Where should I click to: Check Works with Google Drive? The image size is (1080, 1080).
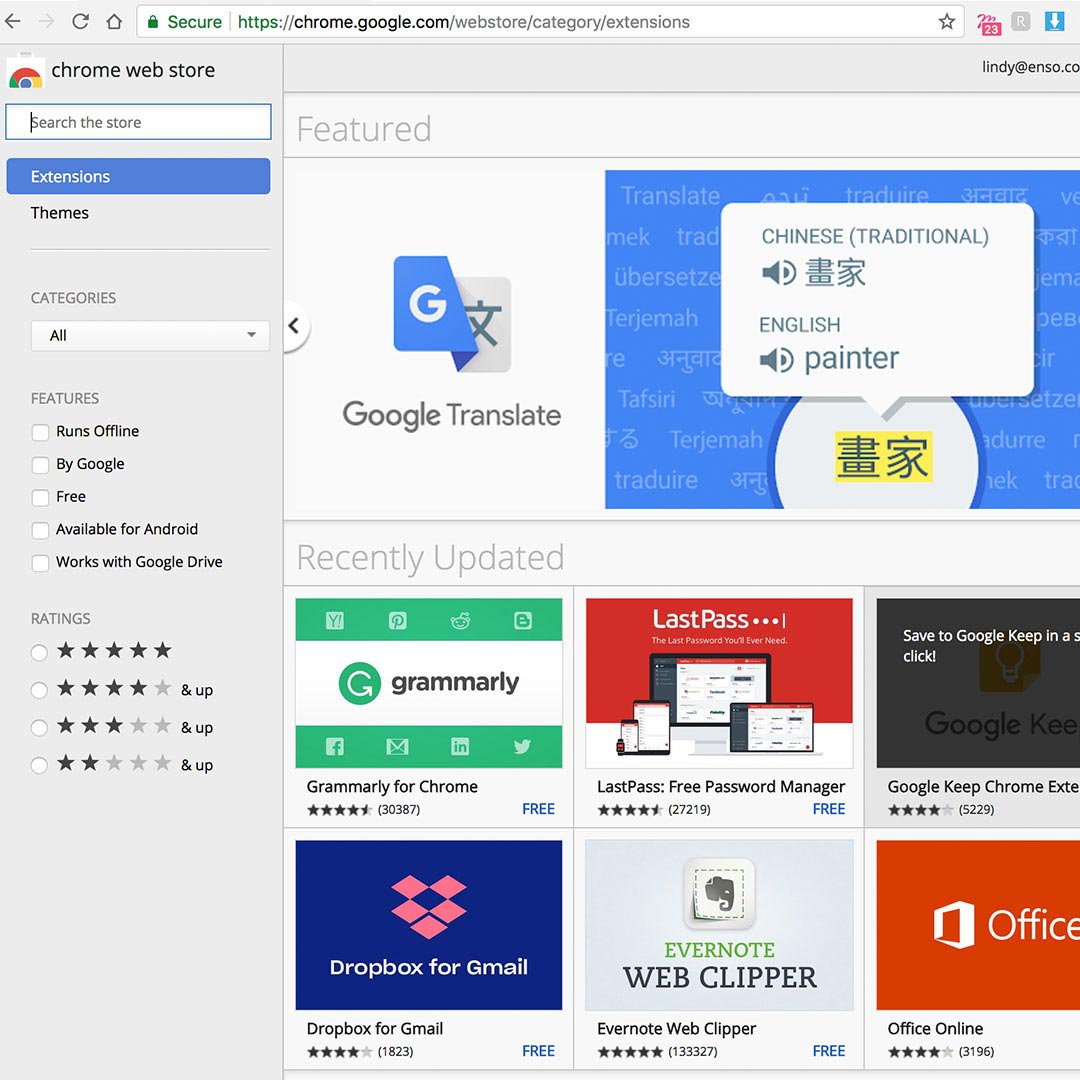coord(40,563)
